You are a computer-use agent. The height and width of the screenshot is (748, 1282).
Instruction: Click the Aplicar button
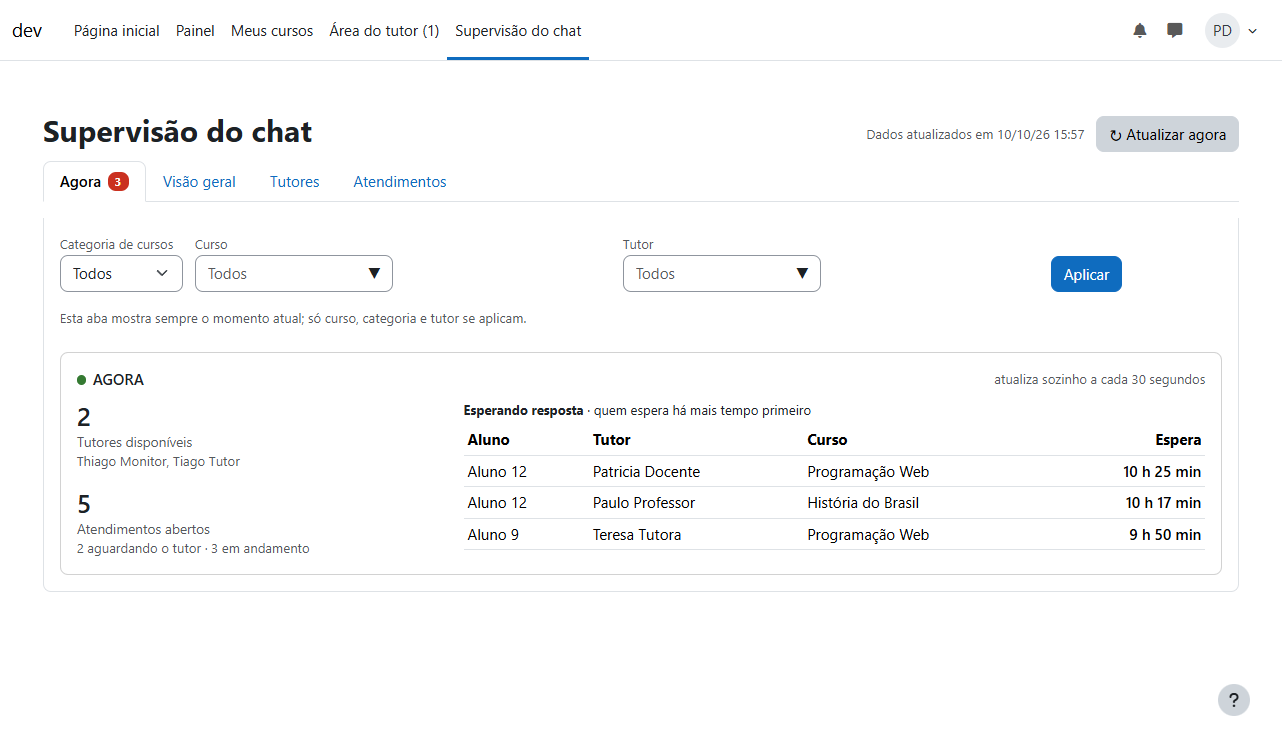coord(1086,274)
